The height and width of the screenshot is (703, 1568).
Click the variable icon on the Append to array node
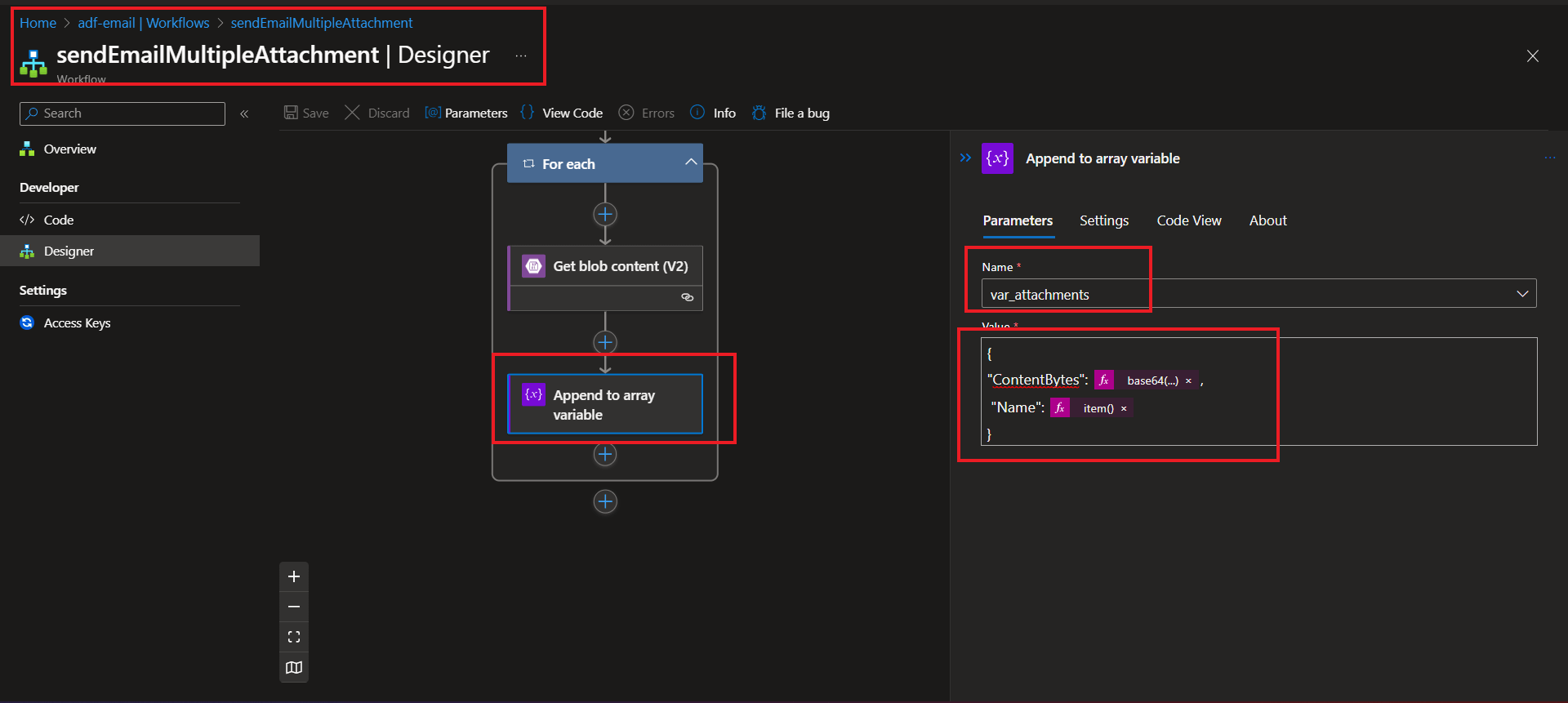533,395
